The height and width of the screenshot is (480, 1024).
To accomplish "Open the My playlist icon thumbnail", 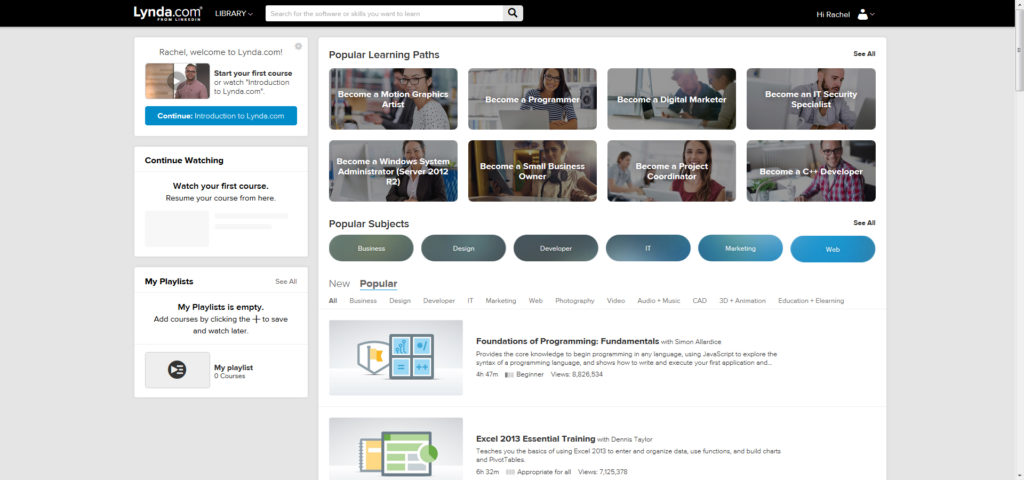I will [x=177, y=370].
